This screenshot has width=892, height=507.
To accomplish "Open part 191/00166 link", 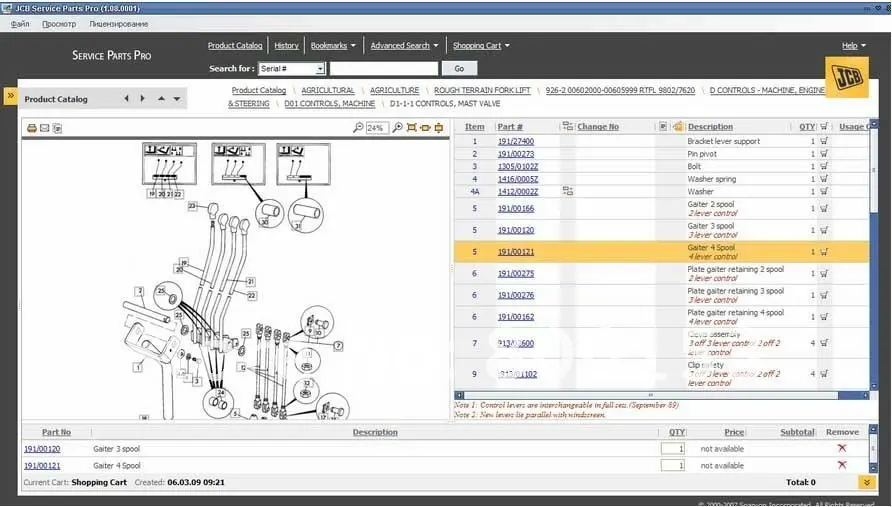I will pos(515,208).
